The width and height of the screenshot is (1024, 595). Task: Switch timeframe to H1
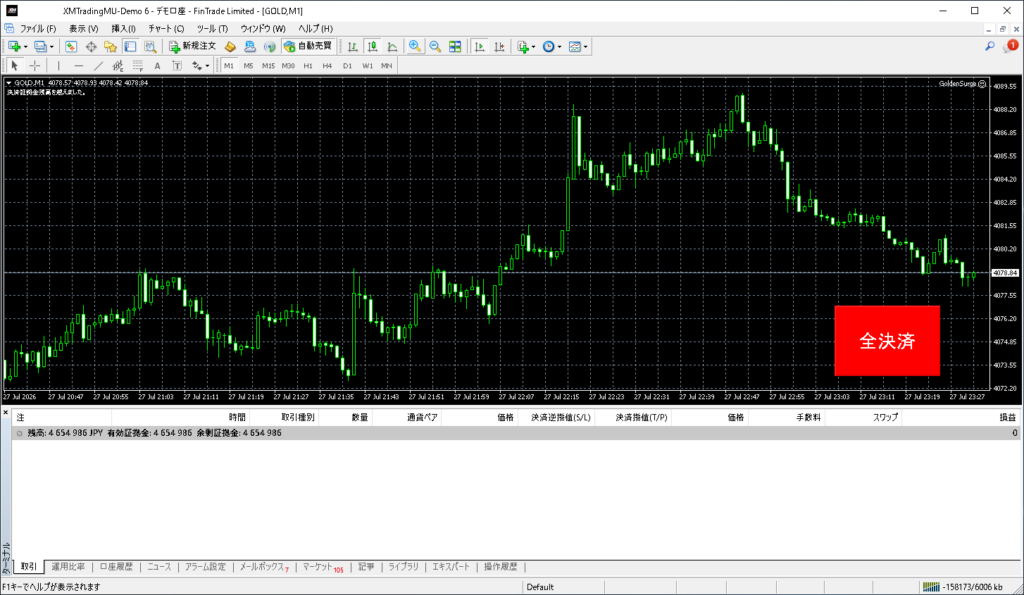point(308,65)
